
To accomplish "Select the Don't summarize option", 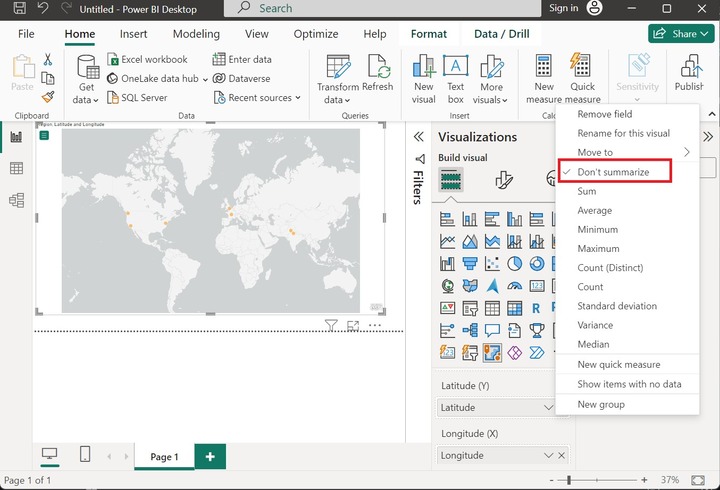I will point(613,172).
